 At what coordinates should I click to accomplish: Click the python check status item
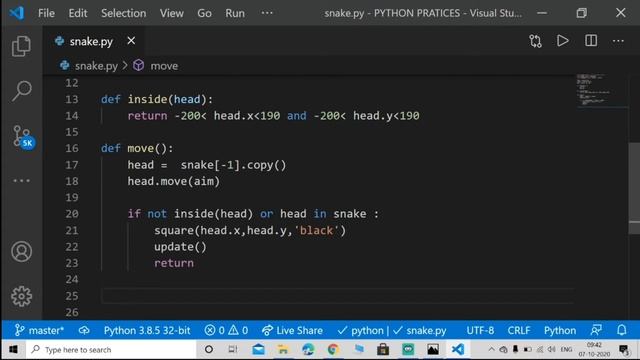361,330
